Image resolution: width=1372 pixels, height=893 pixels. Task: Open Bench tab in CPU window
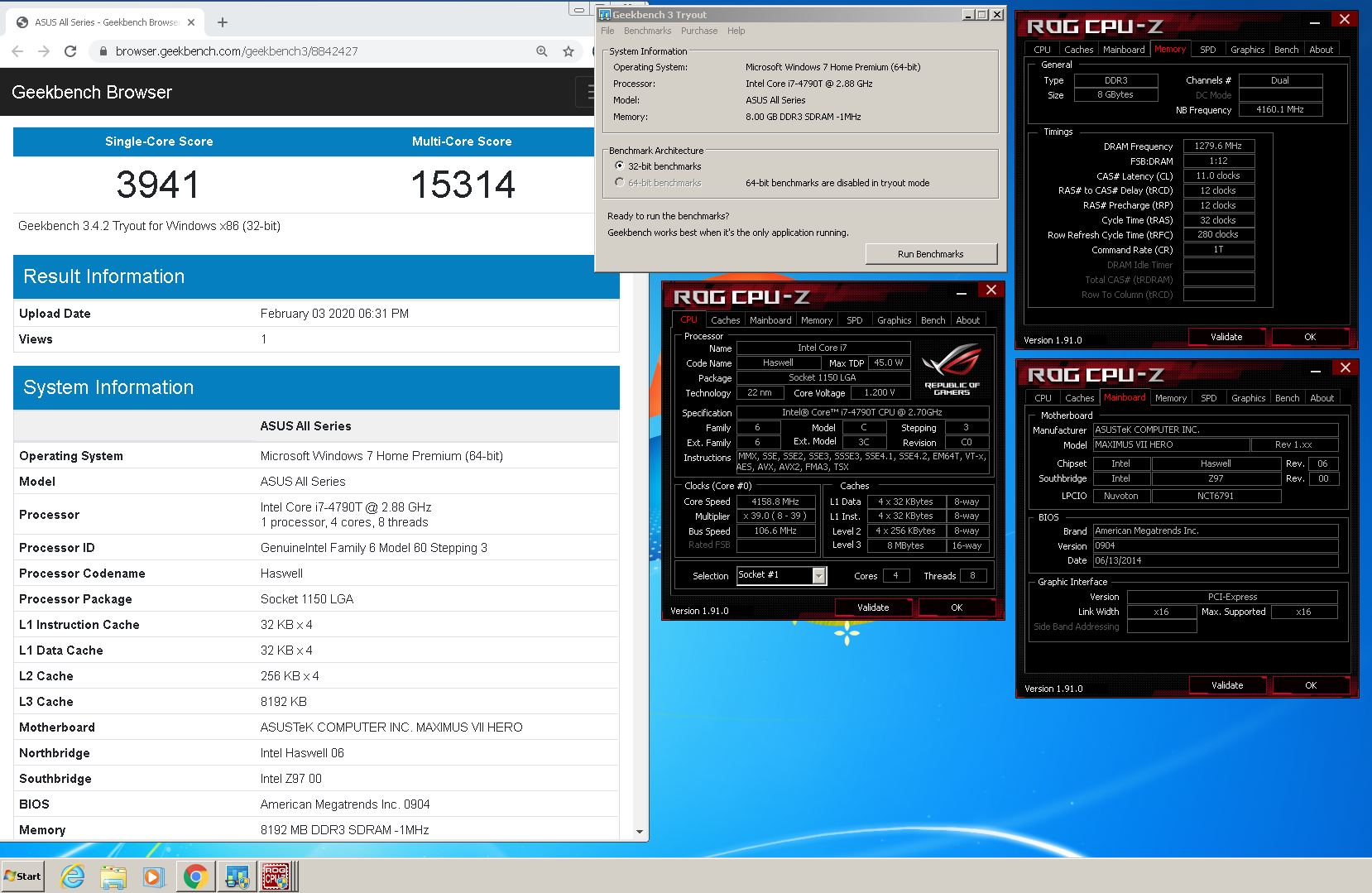[x=933, y=320]
